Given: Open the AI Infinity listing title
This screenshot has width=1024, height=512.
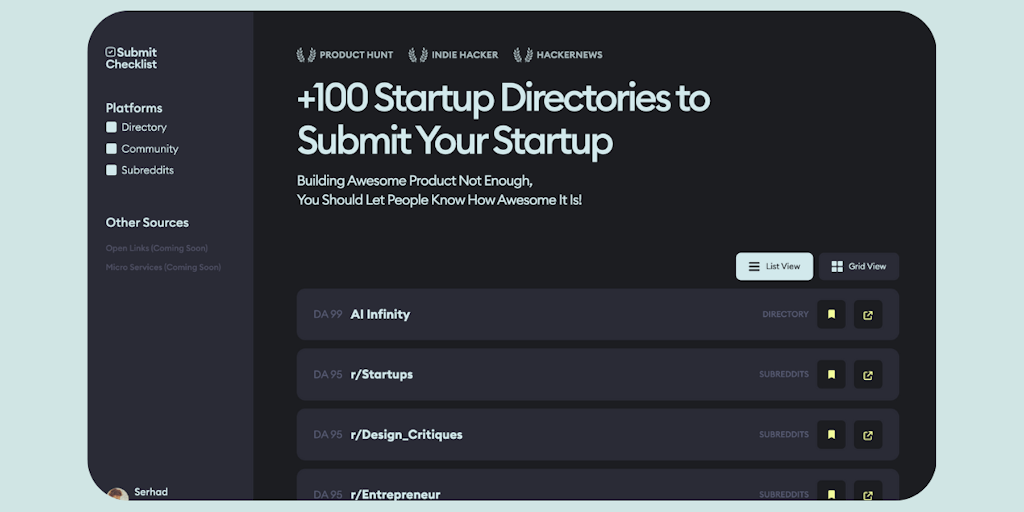Looking at the screenshot, I should 380,314.
